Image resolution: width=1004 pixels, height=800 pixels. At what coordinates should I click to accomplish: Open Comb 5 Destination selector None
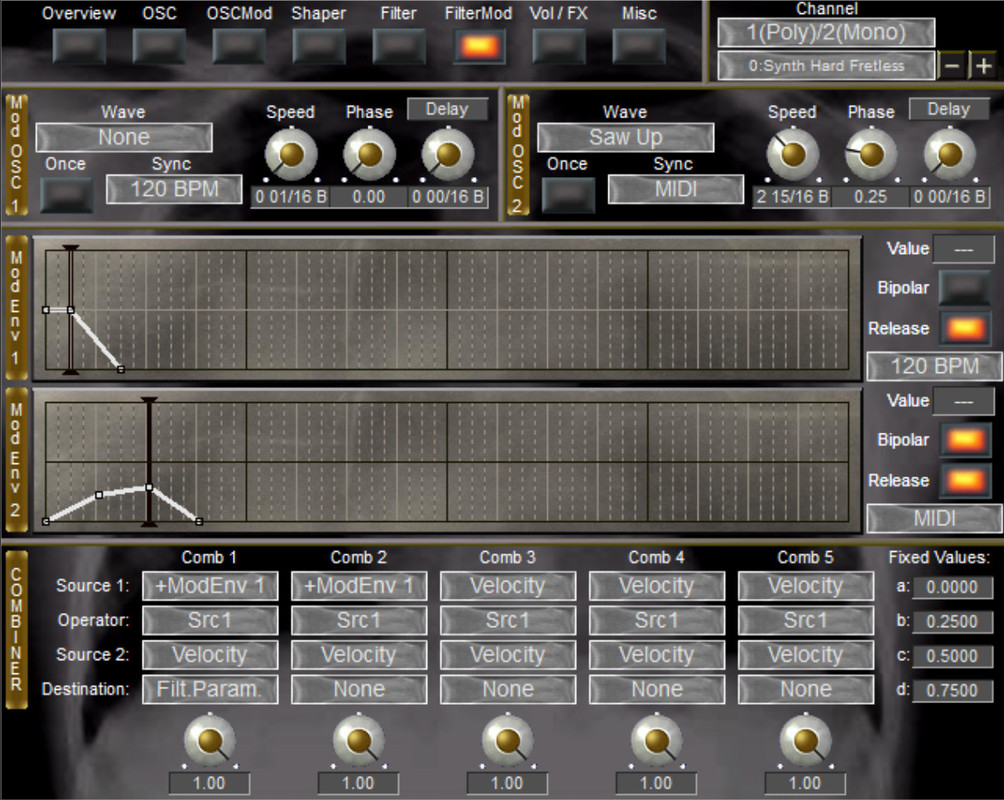(x=806, y=690)
